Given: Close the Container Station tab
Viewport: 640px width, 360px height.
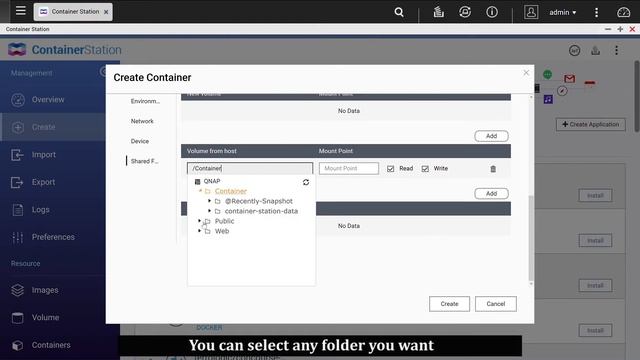Looking at the screenshot, I should [x=106, y=12].
